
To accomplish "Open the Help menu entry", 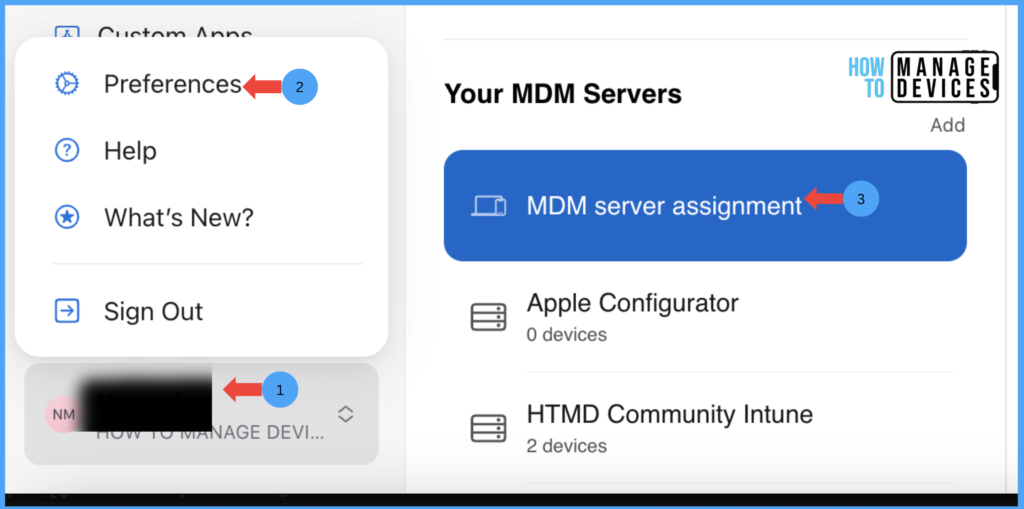I will pos(130,151).
